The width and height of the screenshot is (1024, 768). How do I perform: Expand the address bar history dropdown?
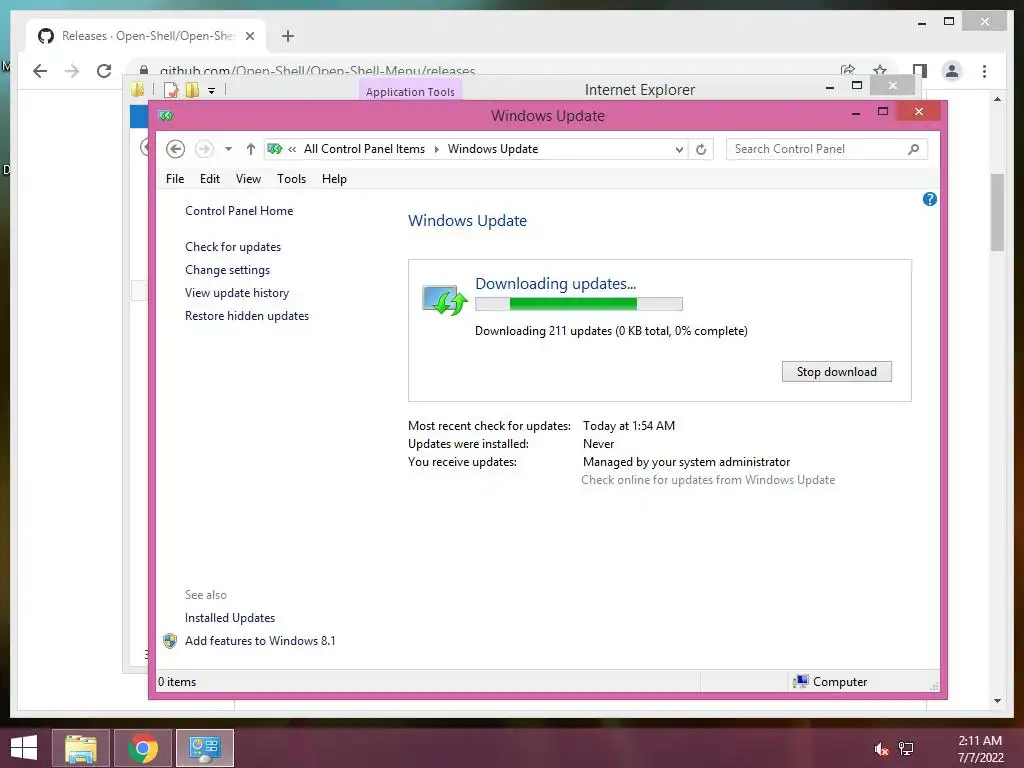[x=679, y=150]
